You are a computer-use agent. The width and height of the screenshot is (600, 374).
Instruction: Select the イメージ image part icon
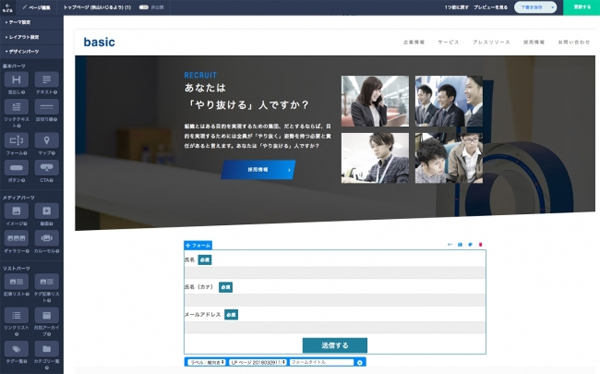[x=16, y=211]
